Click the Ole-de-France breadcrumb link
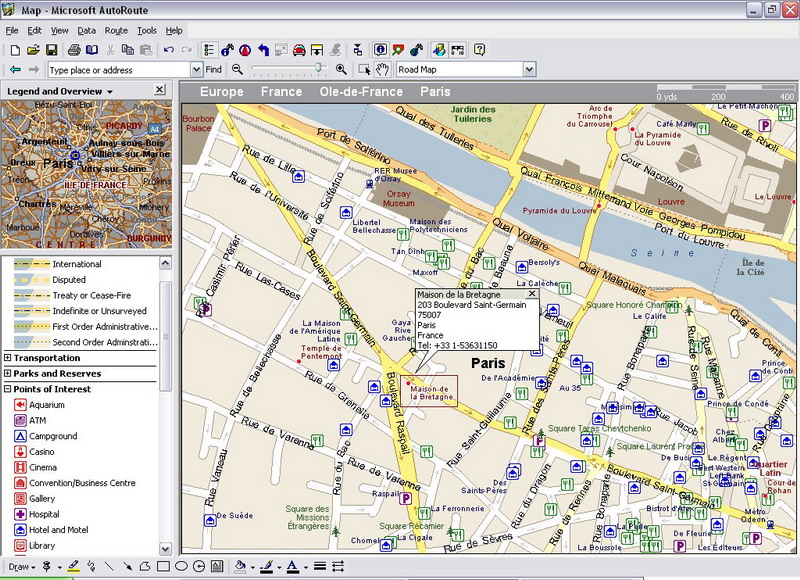 [361, 92]
